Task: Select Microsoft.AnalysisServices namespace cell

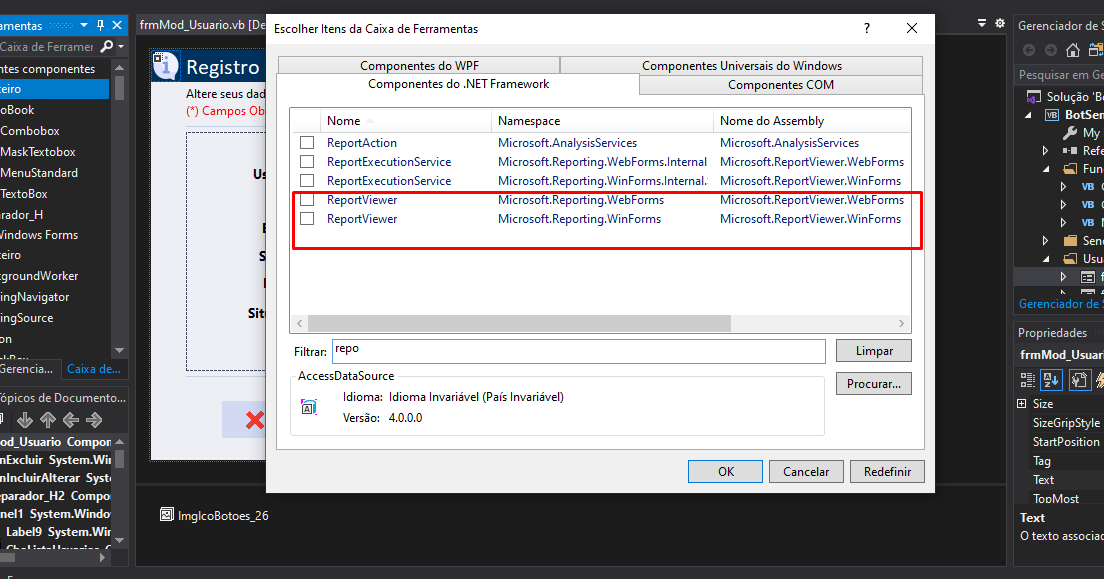Action: 567,142
